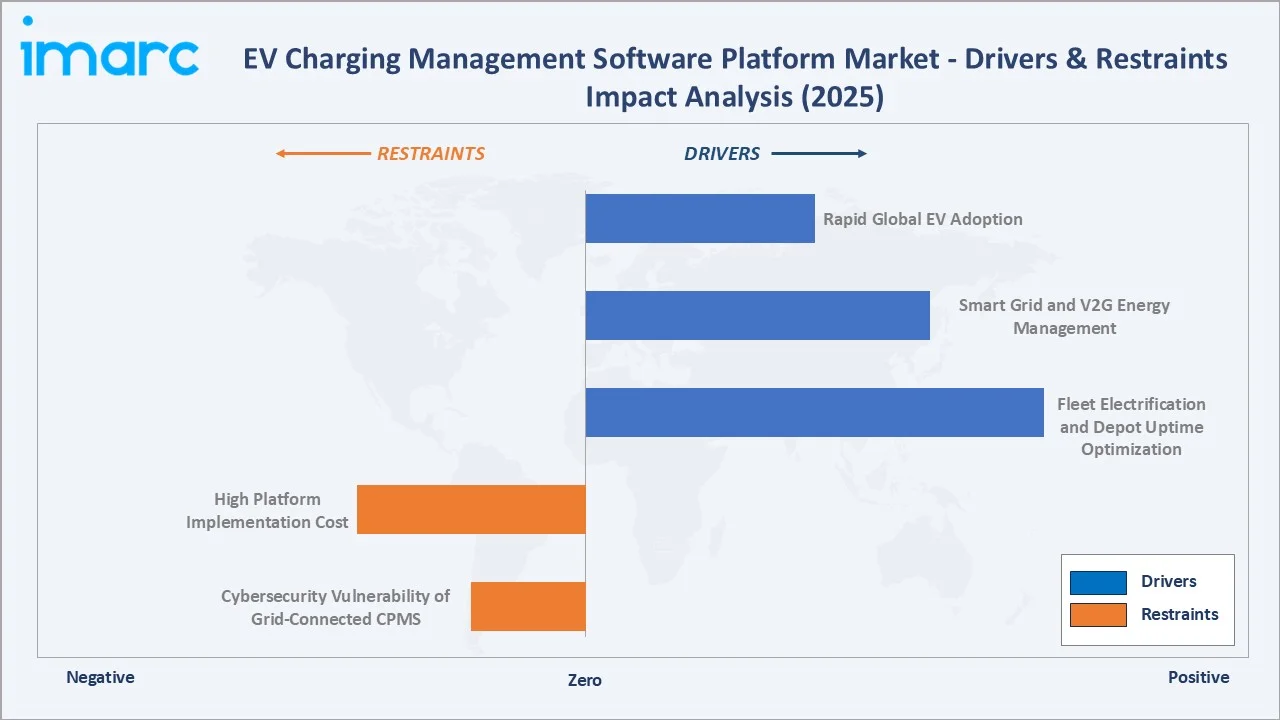Click 'Smart Grid and V2G Energy Management' label
Image resolution: width=1280 pixels, height=720 pixels.
[1064, 316]
